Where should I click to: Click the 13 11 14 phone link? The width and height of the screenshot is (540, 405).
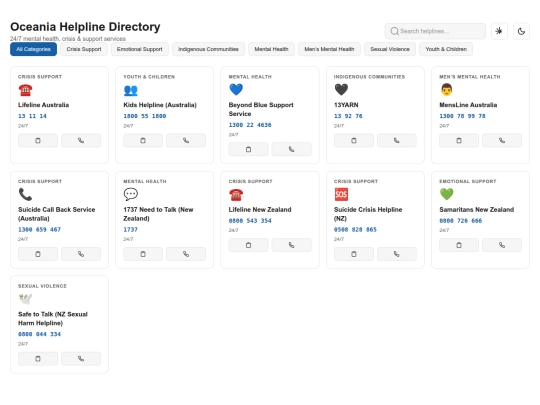(x=32, y=116)
